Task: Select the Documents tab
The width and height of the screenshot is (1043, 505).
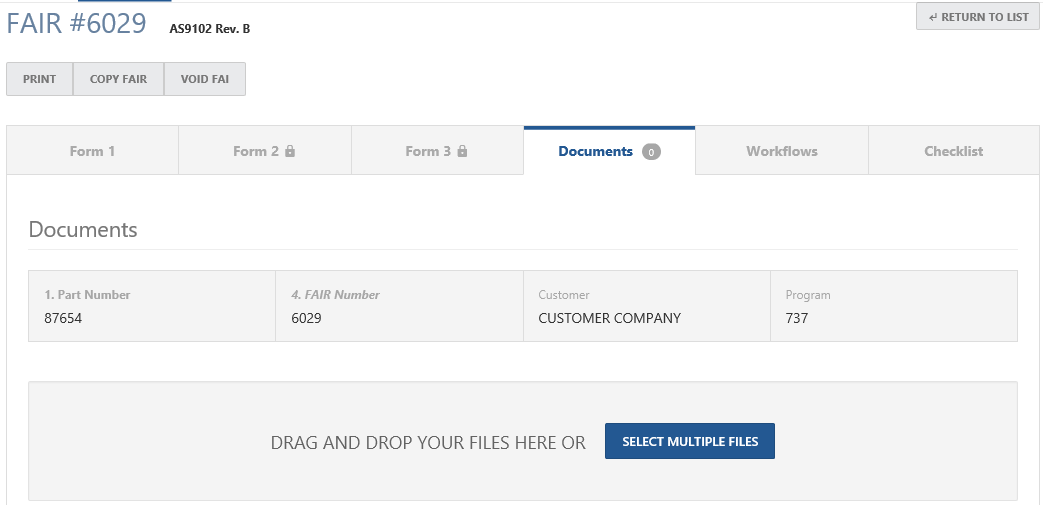Action: point(609,150)
